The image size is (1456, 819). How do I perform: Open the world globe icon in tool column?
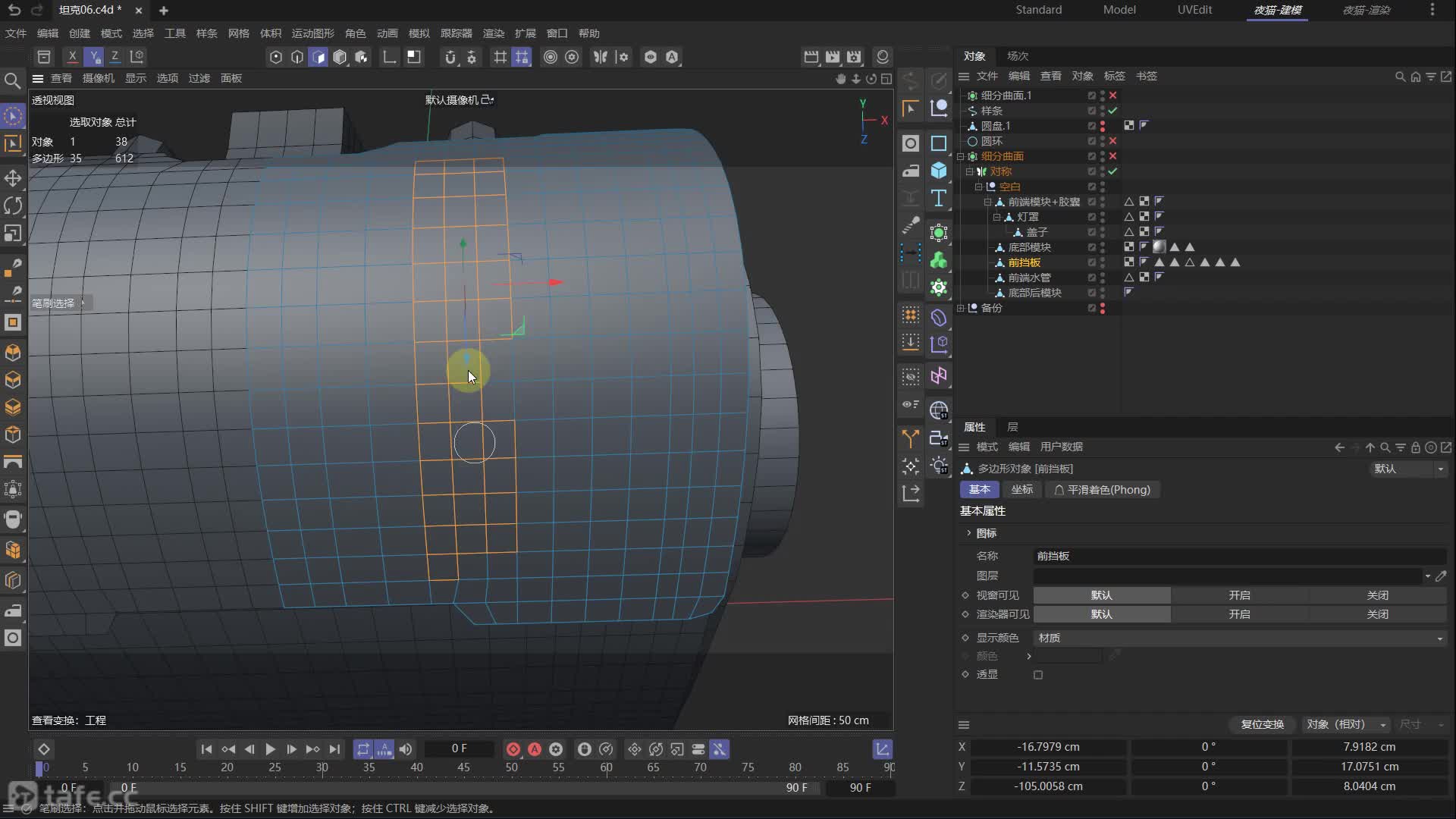coord(939,410)
